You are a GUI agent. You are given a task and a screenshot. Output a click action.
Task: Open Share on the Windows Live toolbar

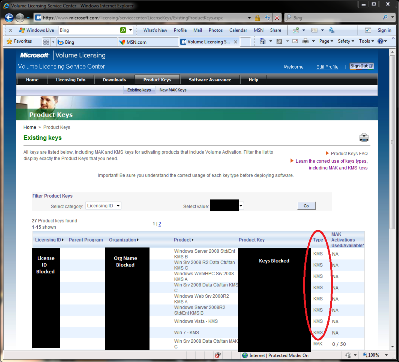click(275, 30)
